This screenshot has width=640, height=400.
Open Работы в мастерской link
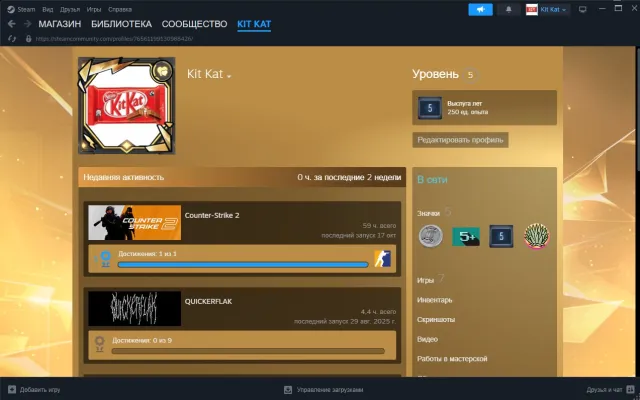pos(452,359)
